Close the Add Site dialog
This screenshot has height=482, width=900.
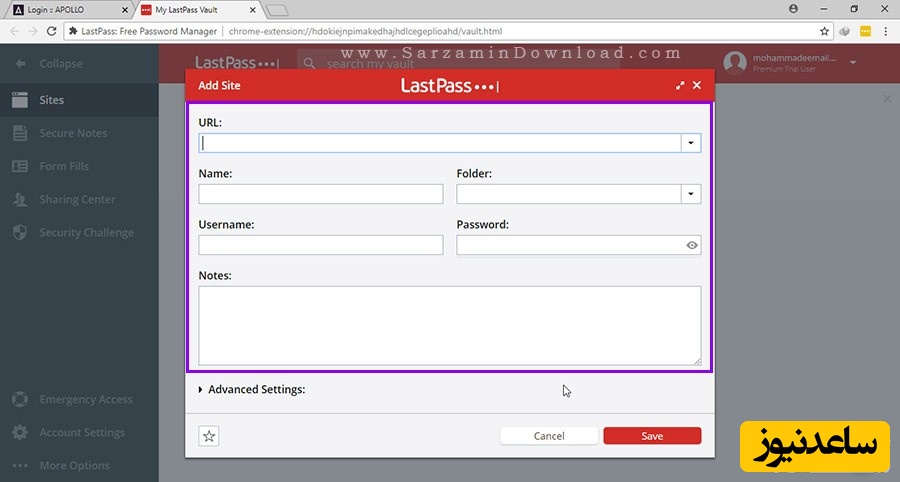697,86
